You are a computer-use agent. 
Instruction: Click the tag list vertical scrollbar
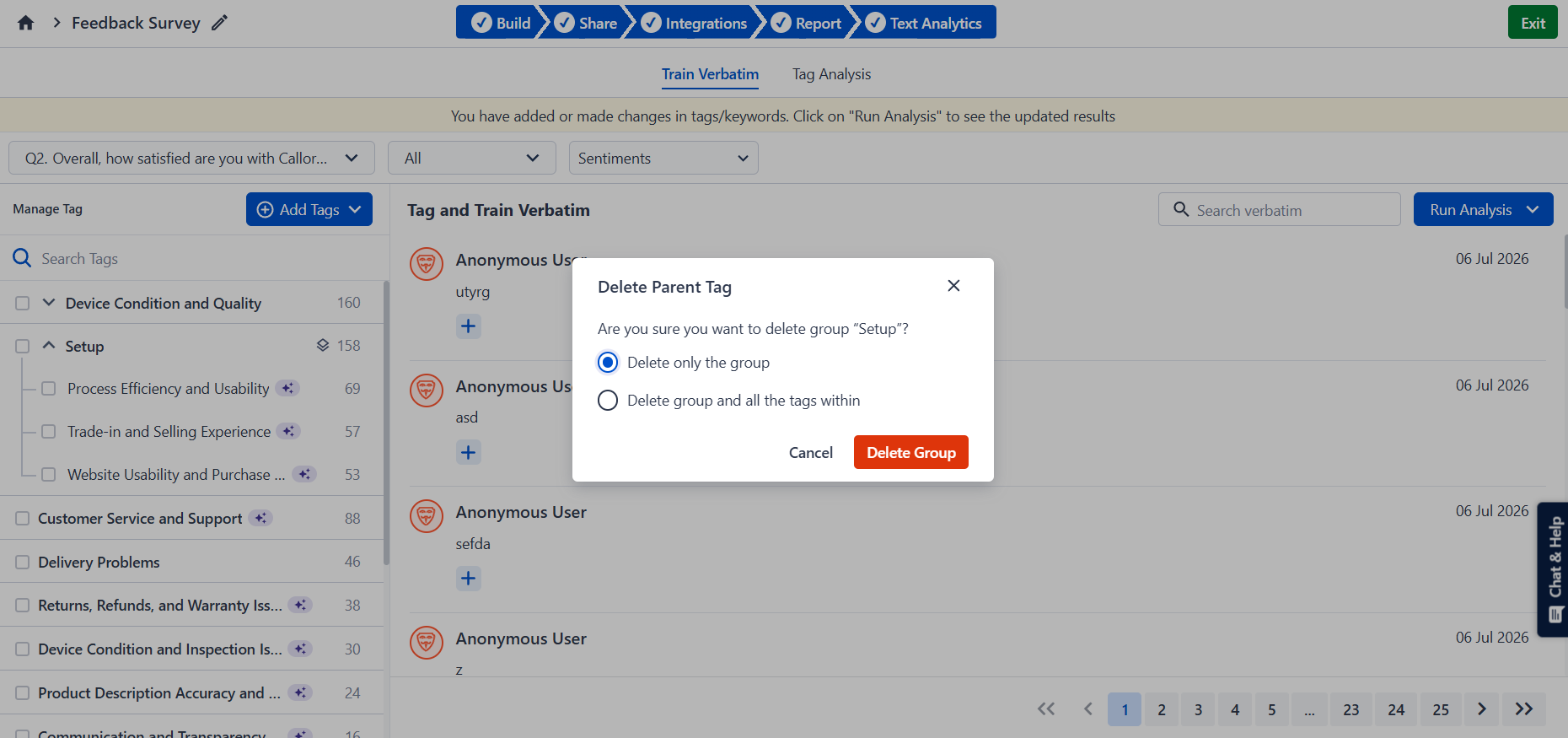387,422
